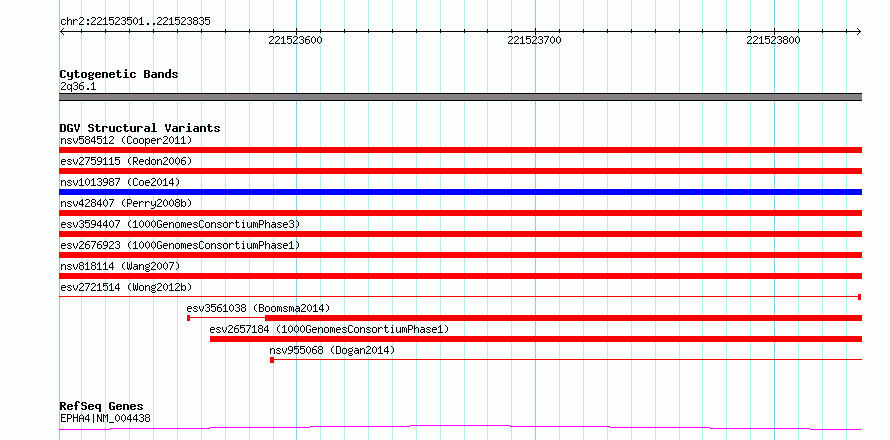Click esv2657184 (1000GenomesConsortiumPhase1) label

click(x=329, y=329)
